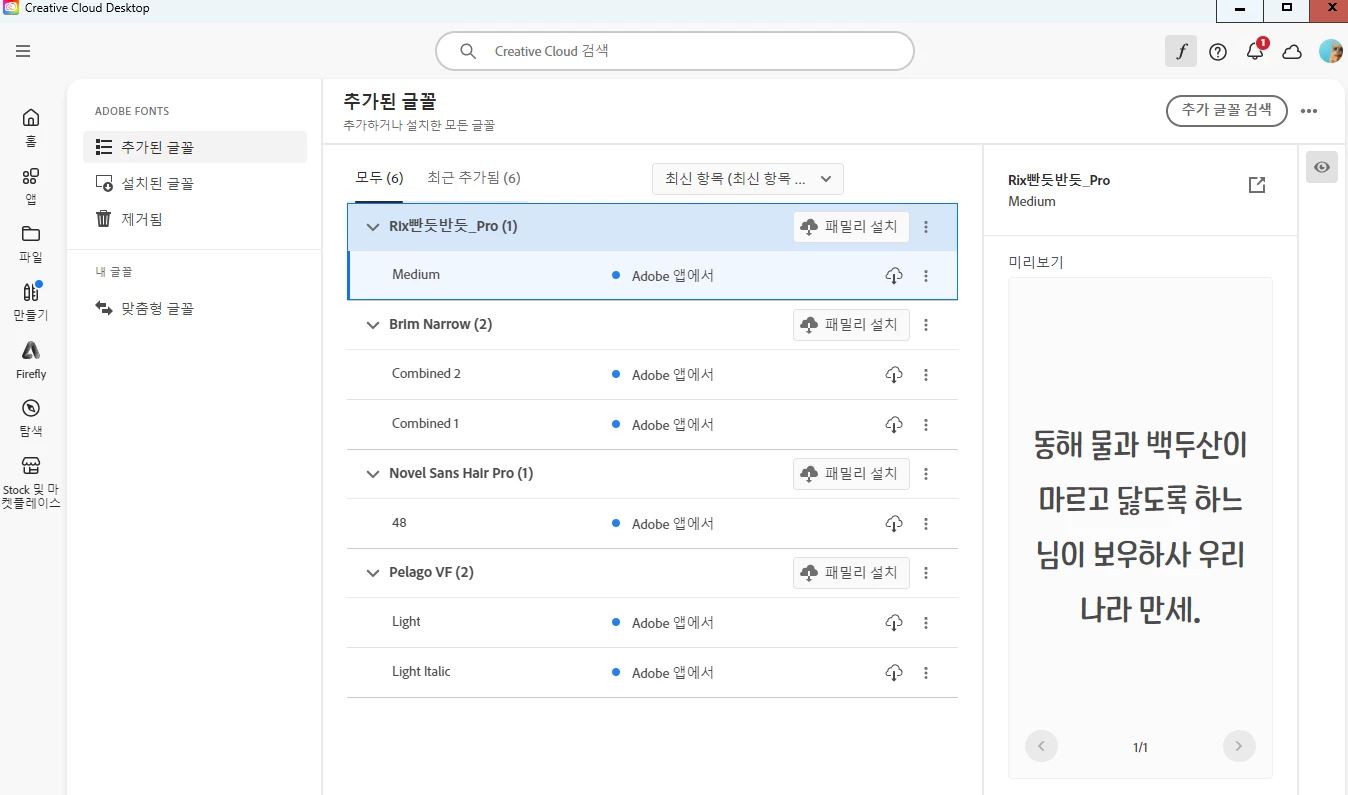Open the Discover (탐색) compass icon
The width and height of the screenshot is (1348, 795).
click(31, 418)
